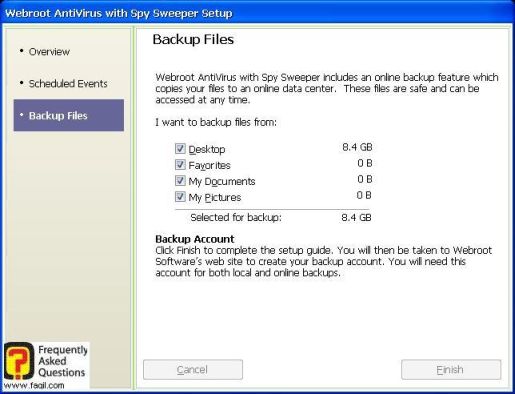Click the Favorites 0 B size value
Viewport: 515px width, 394px height.
365,163
